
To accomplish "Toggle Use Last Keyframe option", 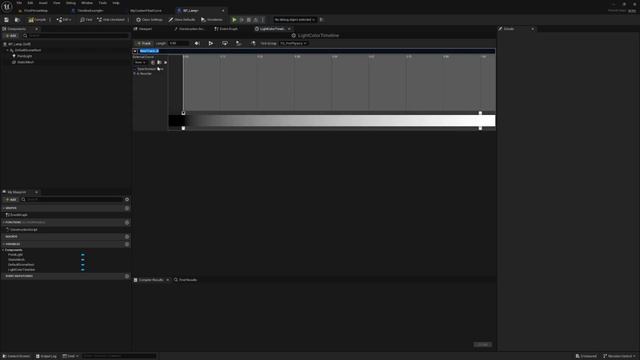I will tap(197, 43).
